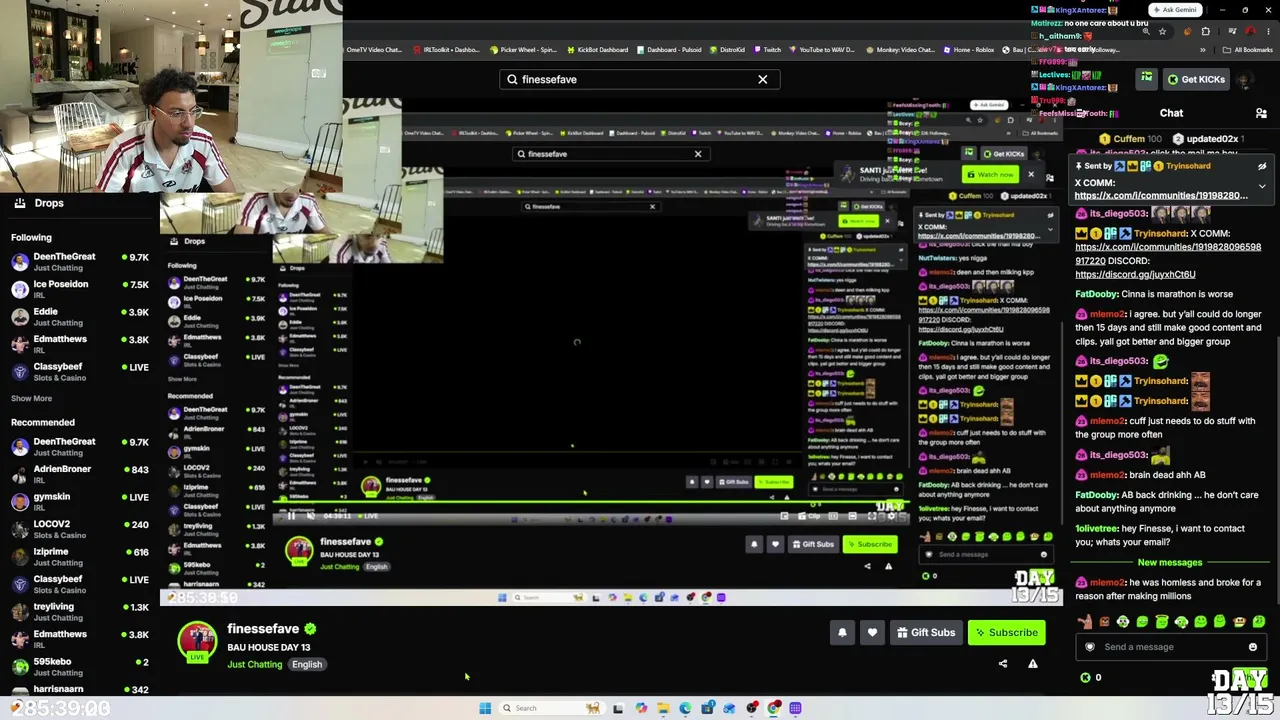Screen dimensions: 1280x720
Task: Open treyliving recommended channel
Action: [80, 612]
